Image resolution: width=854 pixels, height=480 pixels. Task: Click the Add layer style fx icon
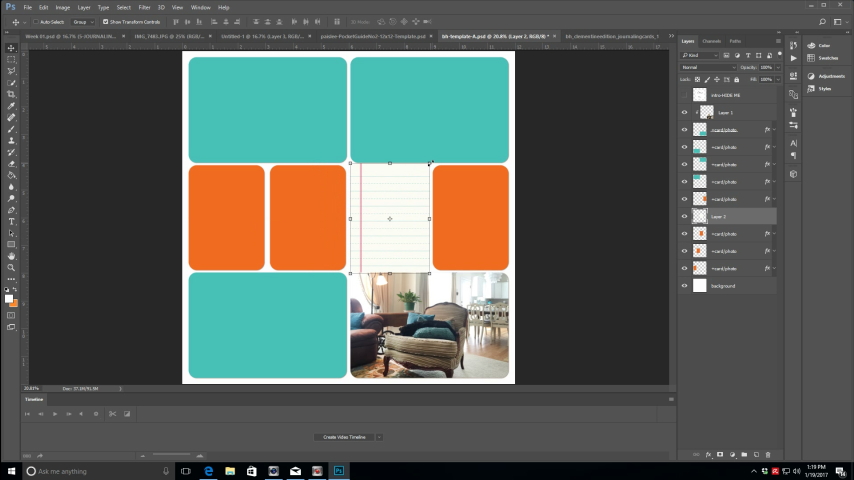[708, 454]
